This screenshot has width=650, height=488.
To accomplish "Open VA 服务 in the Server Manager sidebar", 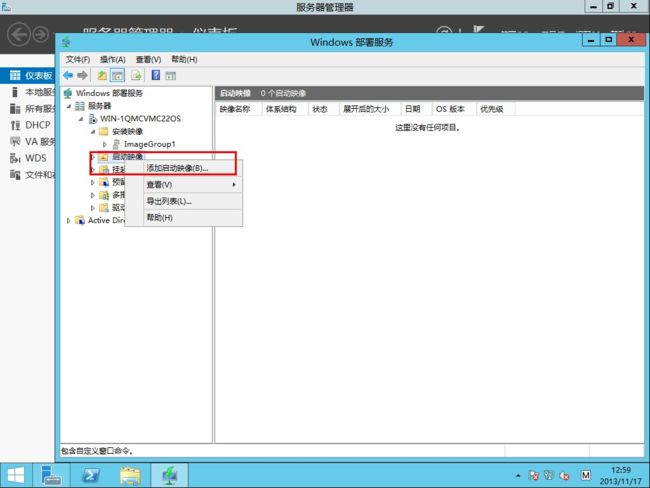I will click(27, 141).
